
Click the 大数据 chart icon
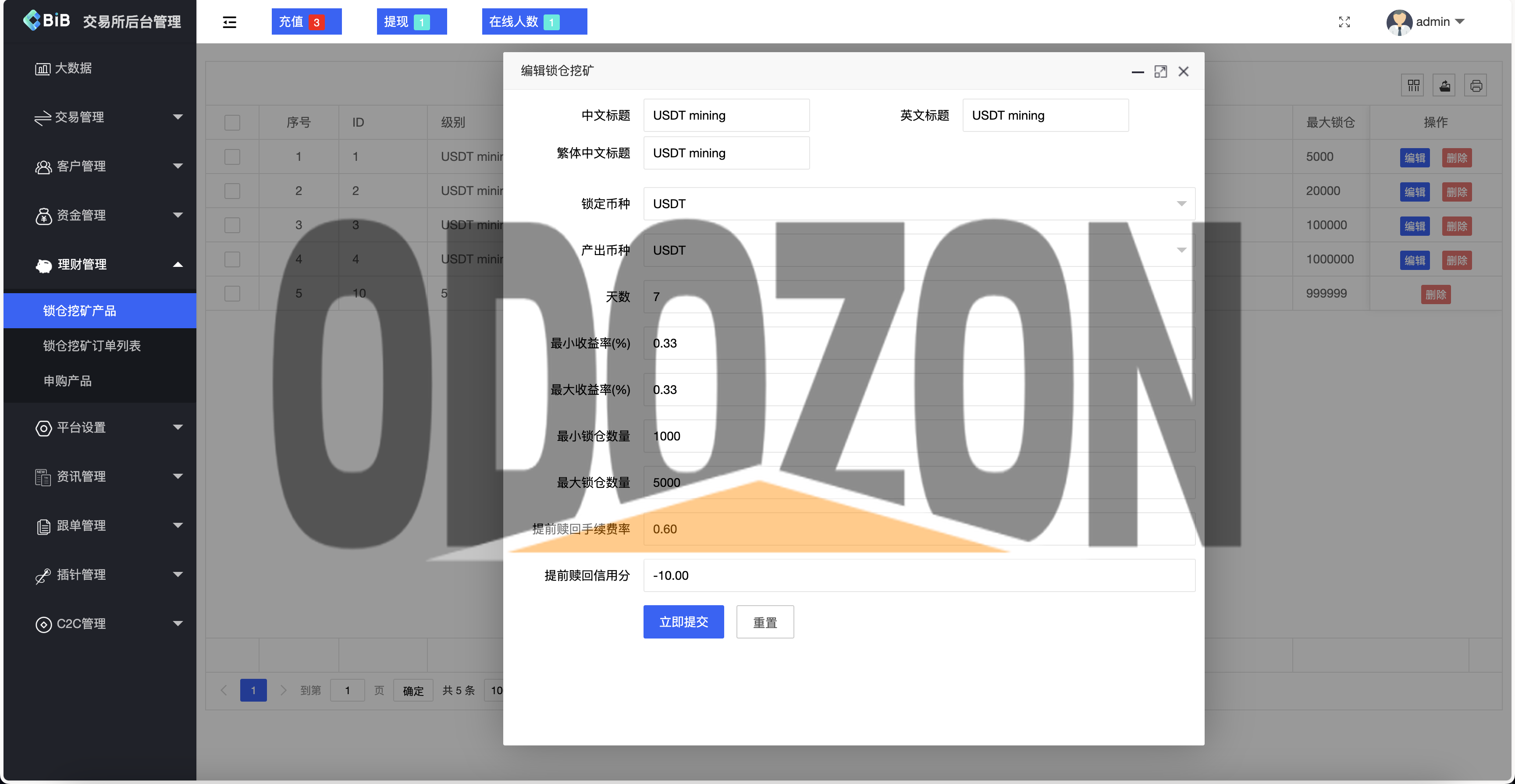[x=43, y=69]
